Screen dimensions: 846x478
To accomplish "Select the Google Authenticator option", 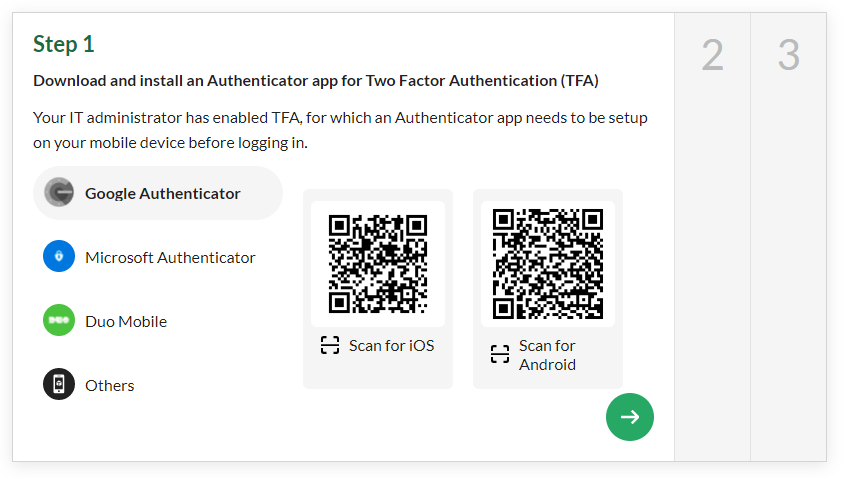I will coord(158,193).
